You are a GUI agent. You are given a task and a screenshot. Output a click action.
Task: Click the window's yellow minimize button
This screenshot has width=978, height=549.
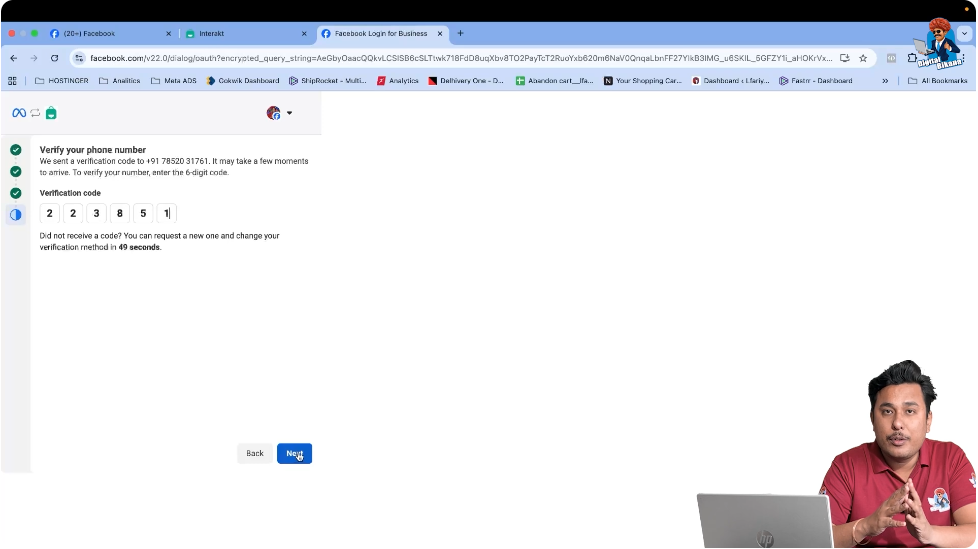point(23,34)
